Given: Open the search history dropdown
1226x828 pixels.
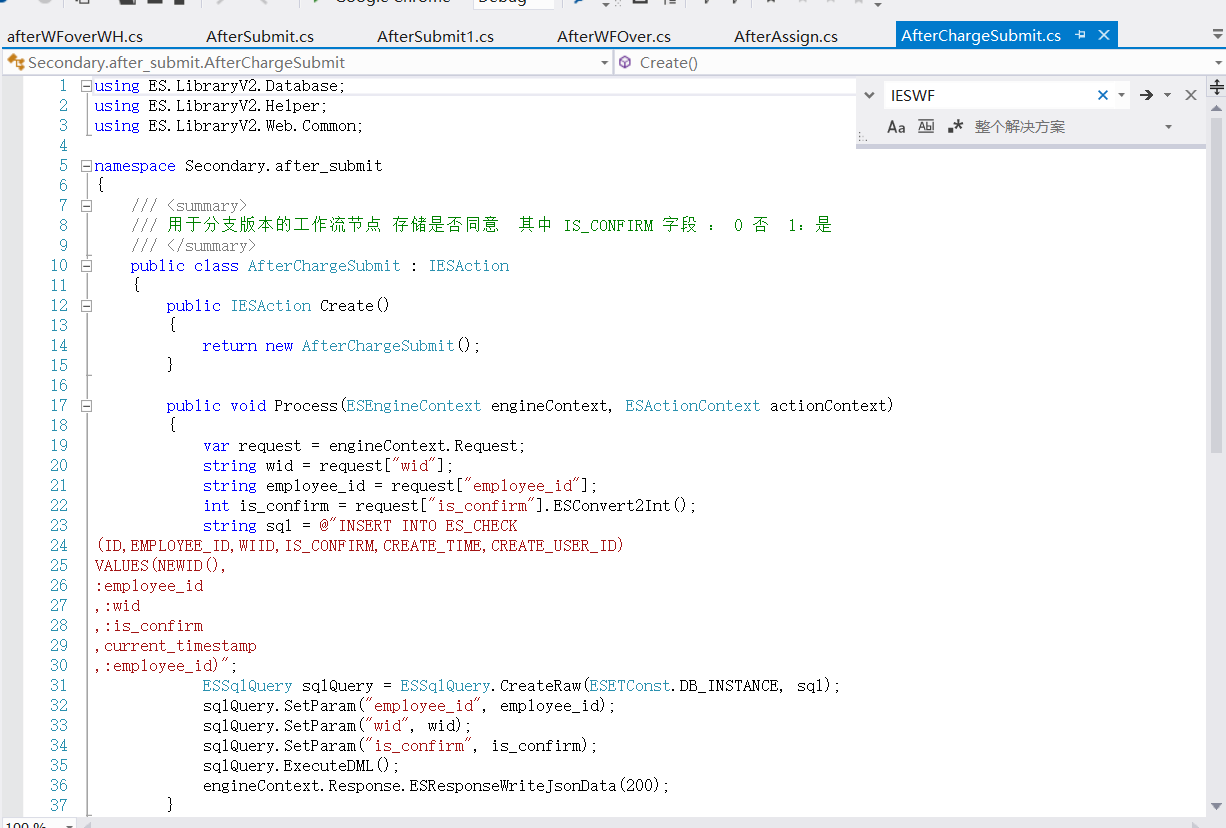Looking at the screenshot, I should click(1122, 95).
